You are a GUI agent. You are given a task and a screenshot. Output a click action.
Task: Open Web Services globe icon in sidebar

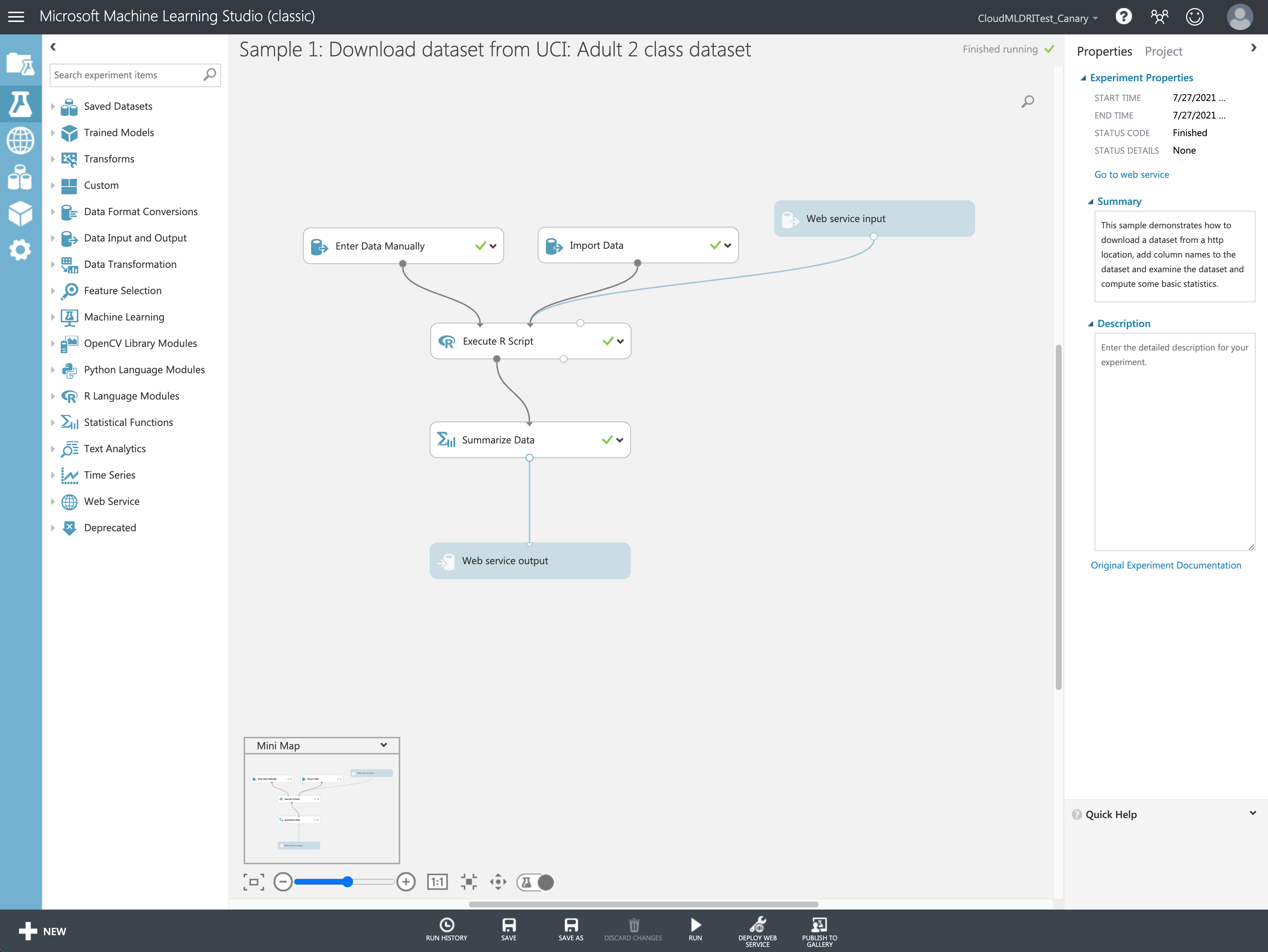(x=20, y=140)
